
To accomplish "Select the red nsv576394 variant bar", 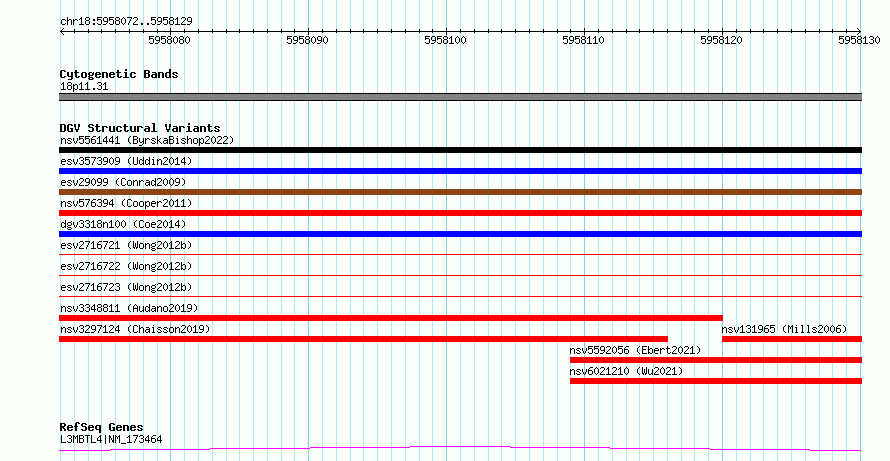I will pos(460,213).
